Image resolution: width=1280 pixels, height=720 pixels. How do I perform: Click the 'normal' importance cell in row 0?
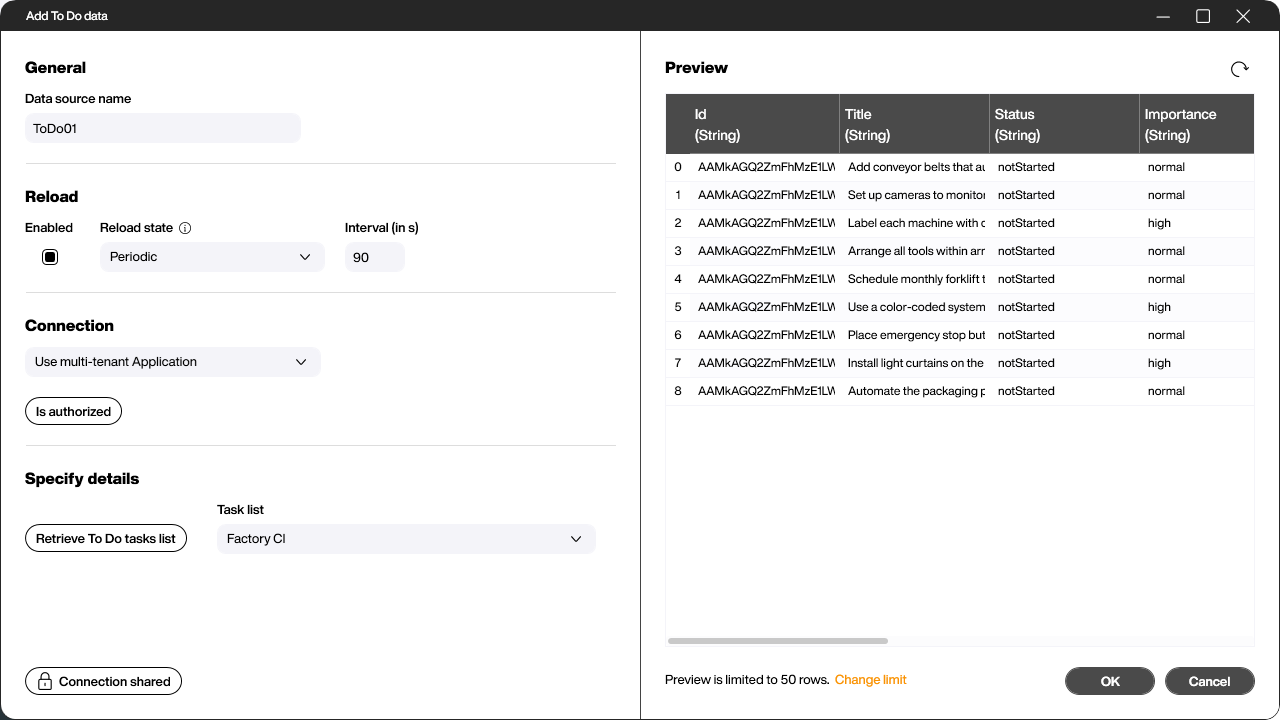pyautogui.click(x=1197, y=167)
